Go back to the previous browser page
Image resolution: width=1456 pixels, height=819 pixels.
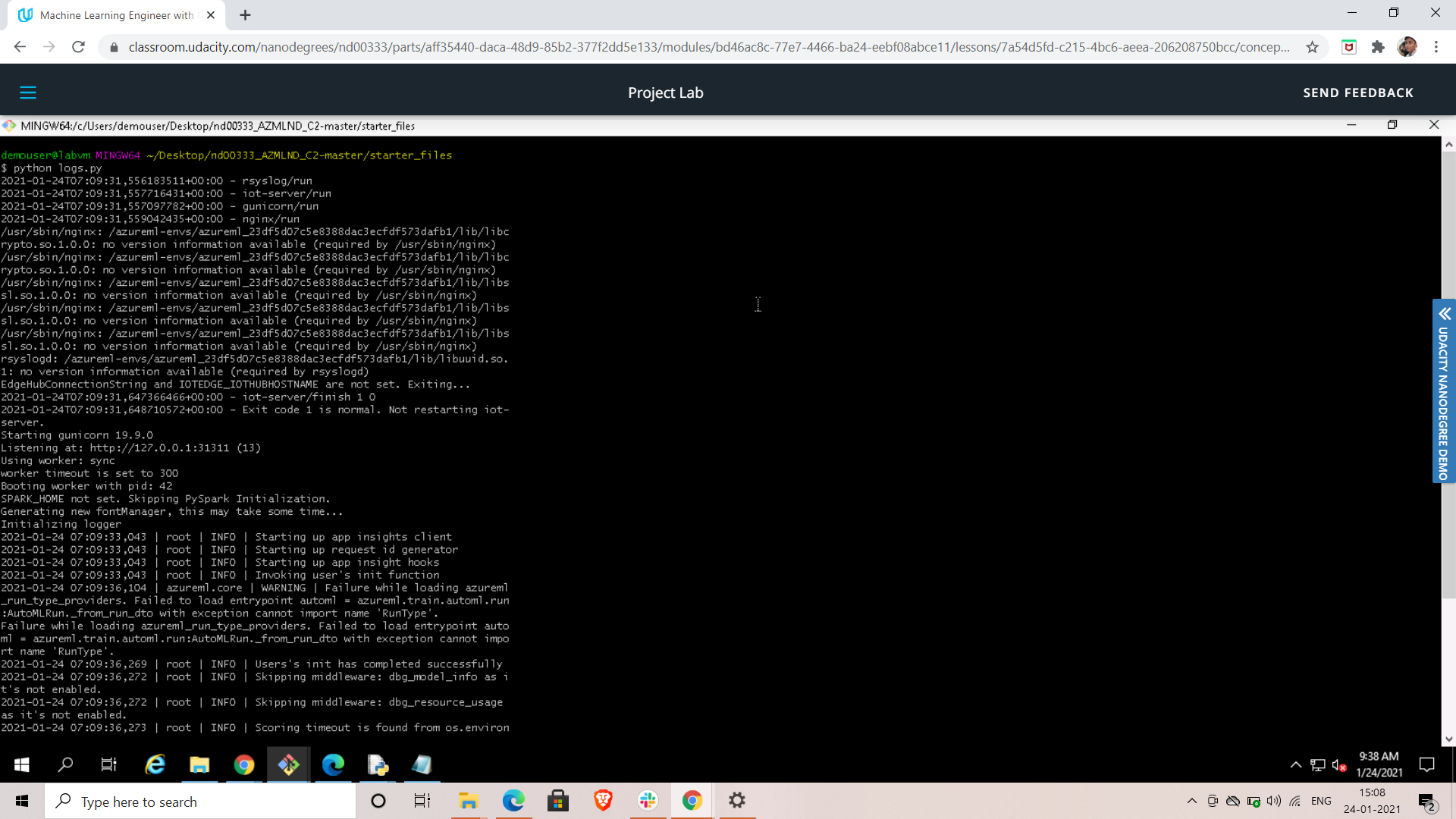coord(20,47)
